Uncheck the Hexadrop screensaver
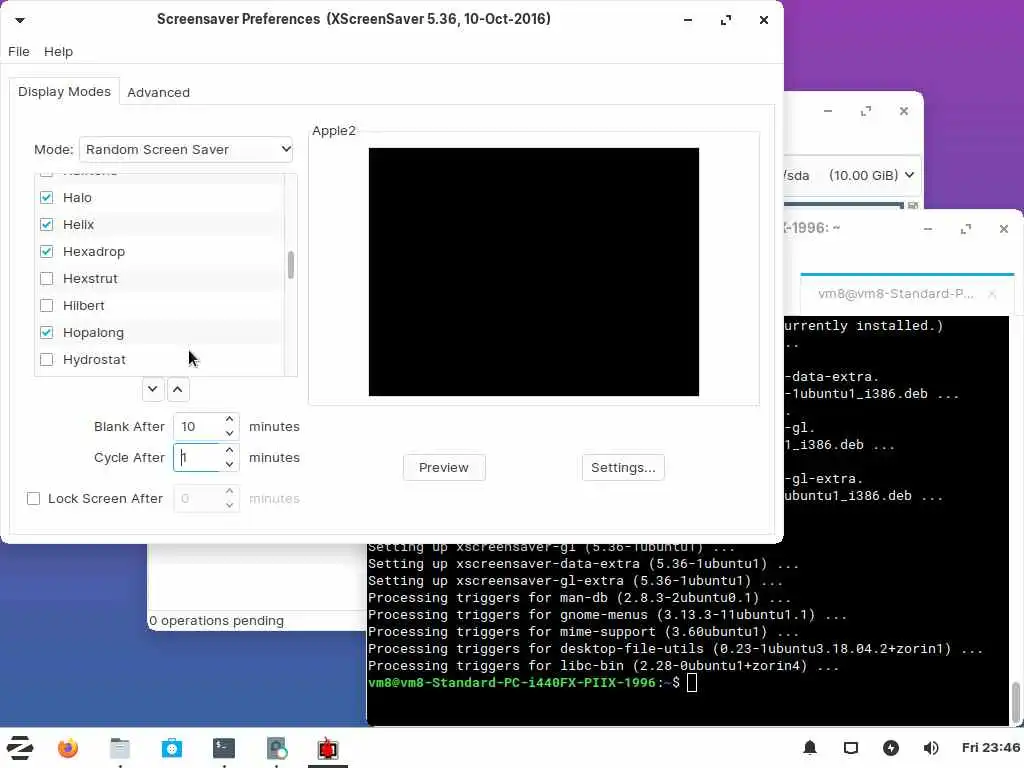 (46, 251)
